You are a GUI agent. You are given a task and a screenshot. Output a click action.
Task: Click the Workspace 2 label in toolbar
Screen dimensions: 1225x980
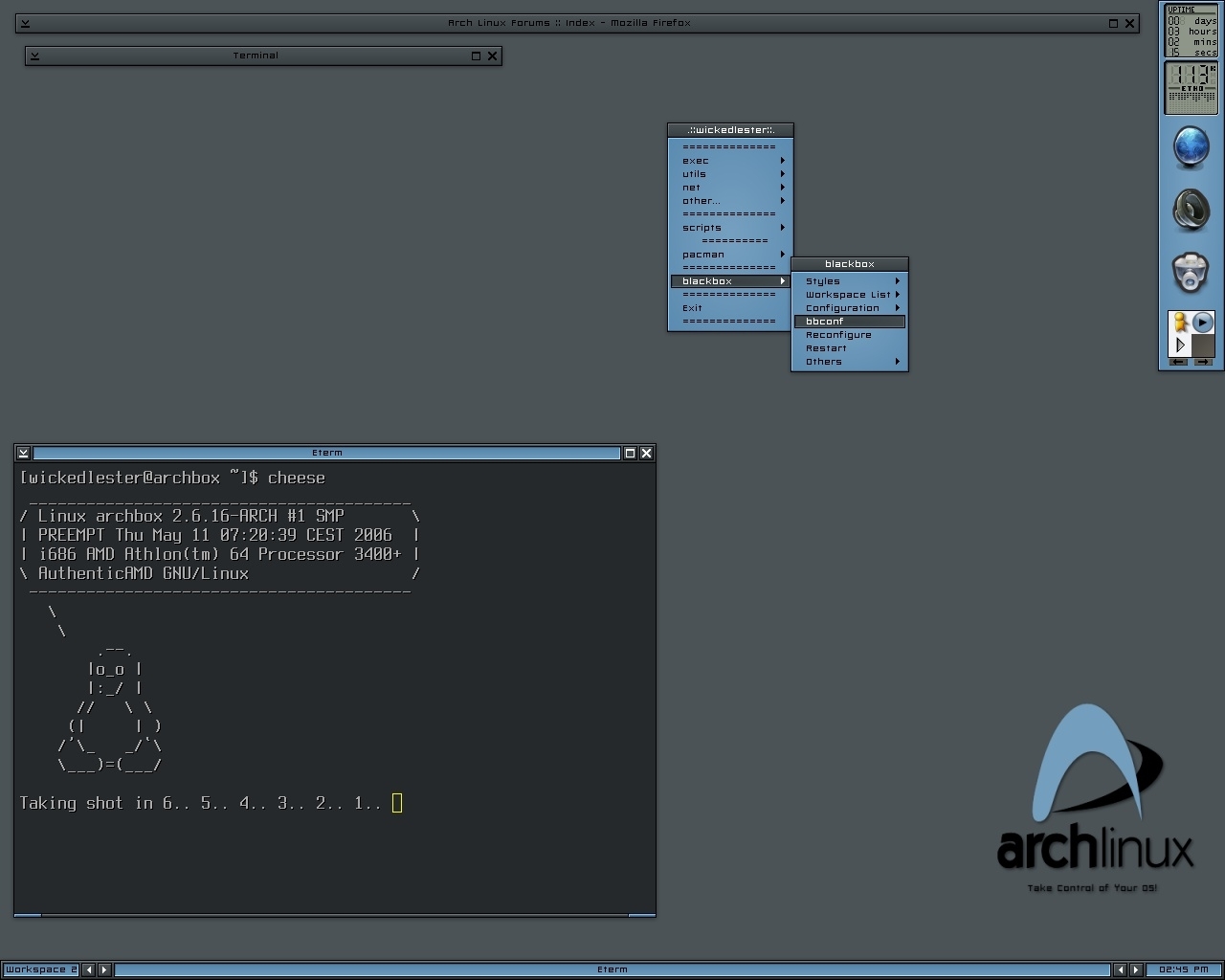click(41, 969)
